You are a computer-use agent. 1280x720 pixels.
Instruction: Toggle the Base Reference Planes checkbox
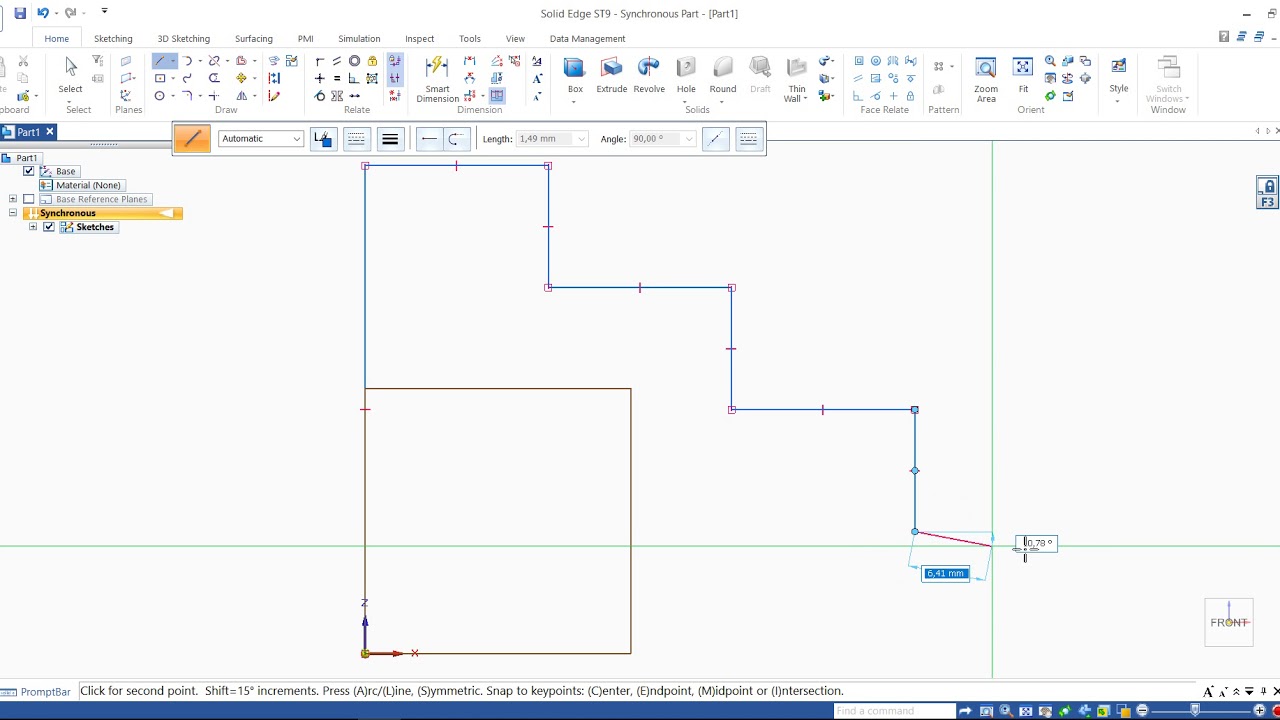click(x=29, y=199)
